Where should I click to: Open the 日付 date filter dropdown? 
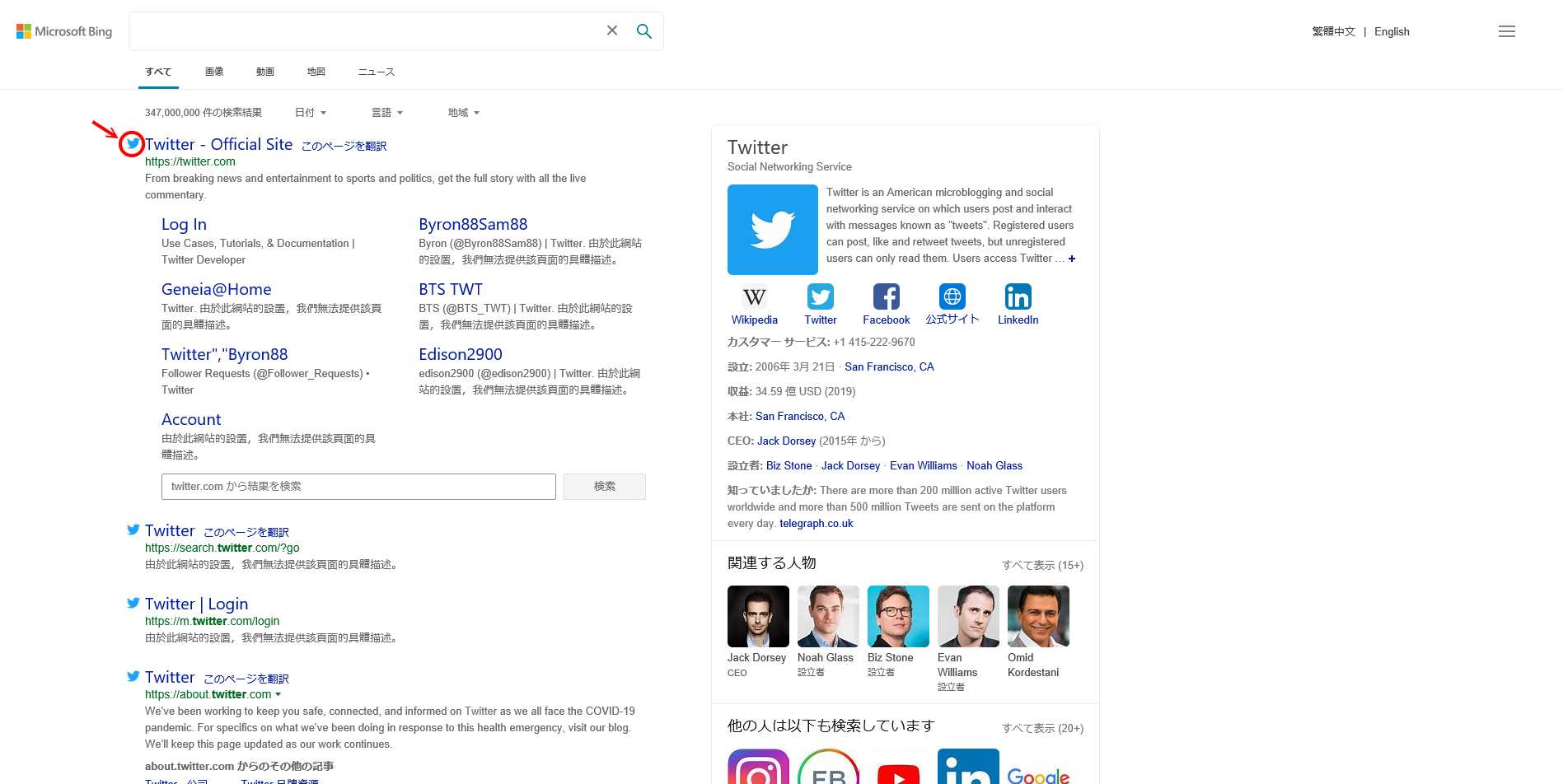pos(311,113)
